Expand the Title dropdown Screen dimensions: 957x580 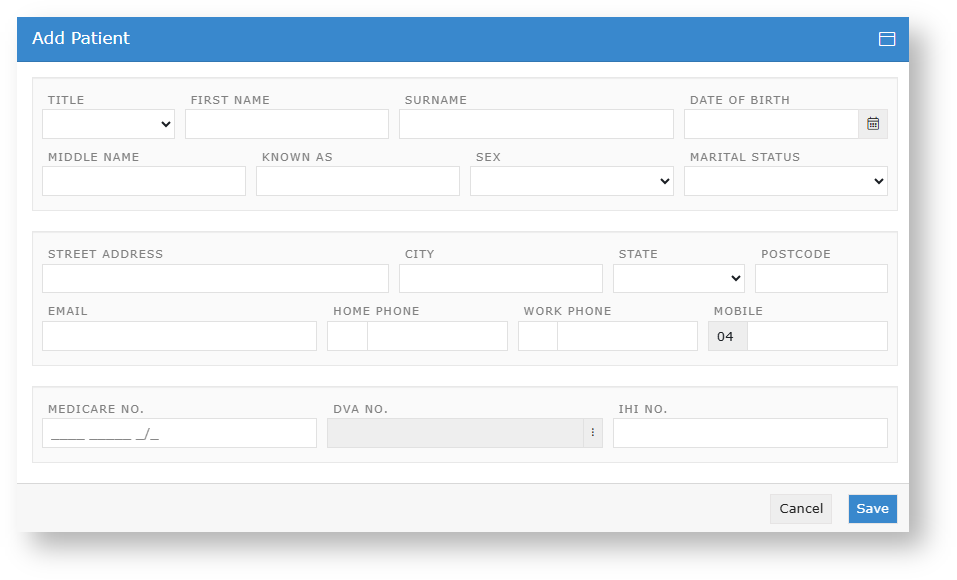[108, 124]
